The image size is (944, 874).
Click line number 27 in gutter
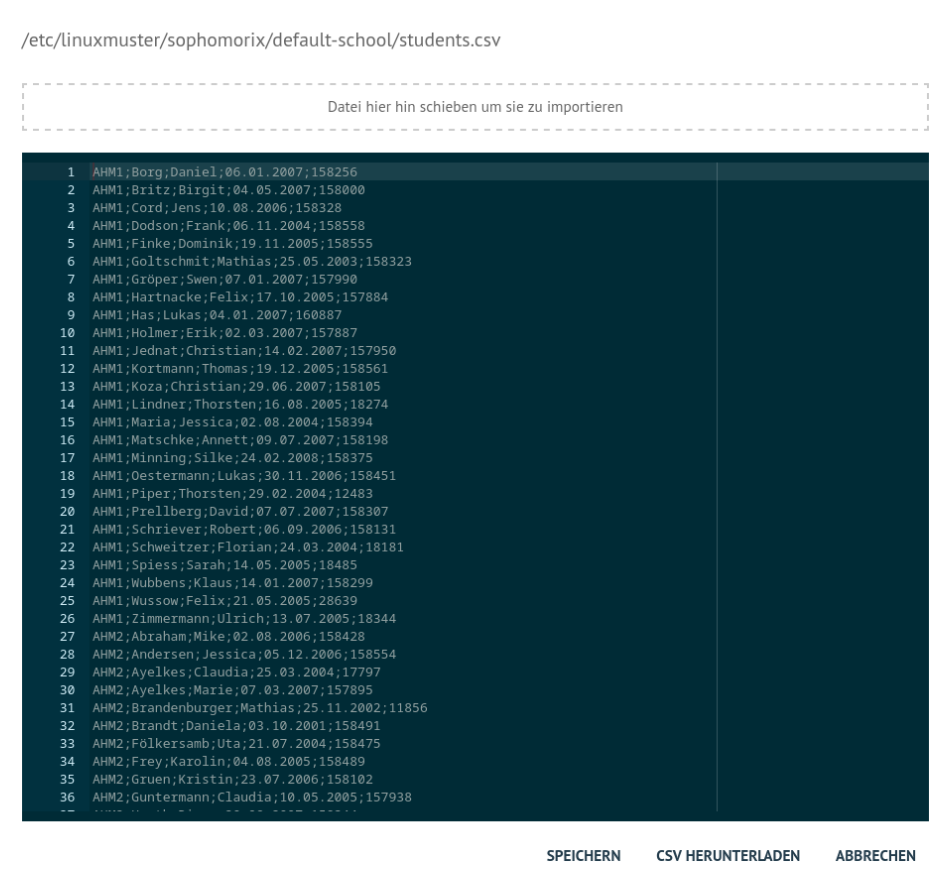(67, 637)
